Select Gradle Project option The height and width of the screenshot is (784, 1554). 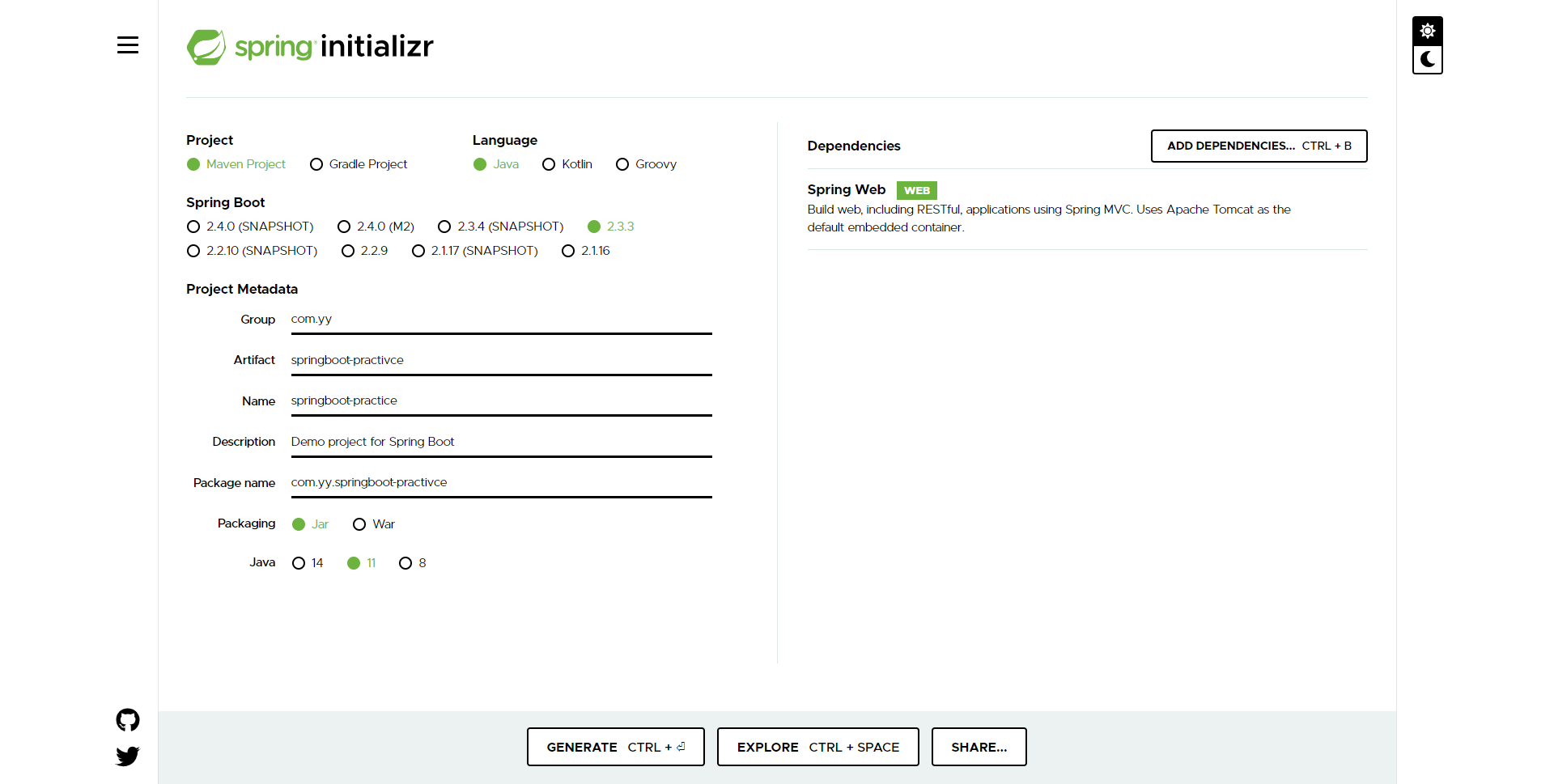359,164
